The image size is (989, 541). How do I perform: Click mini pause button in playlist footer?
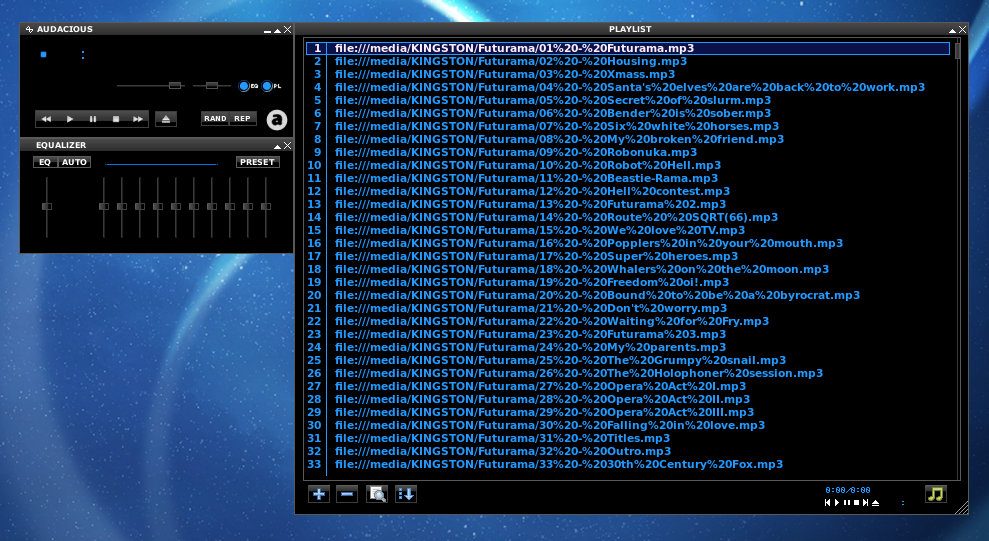847,503
